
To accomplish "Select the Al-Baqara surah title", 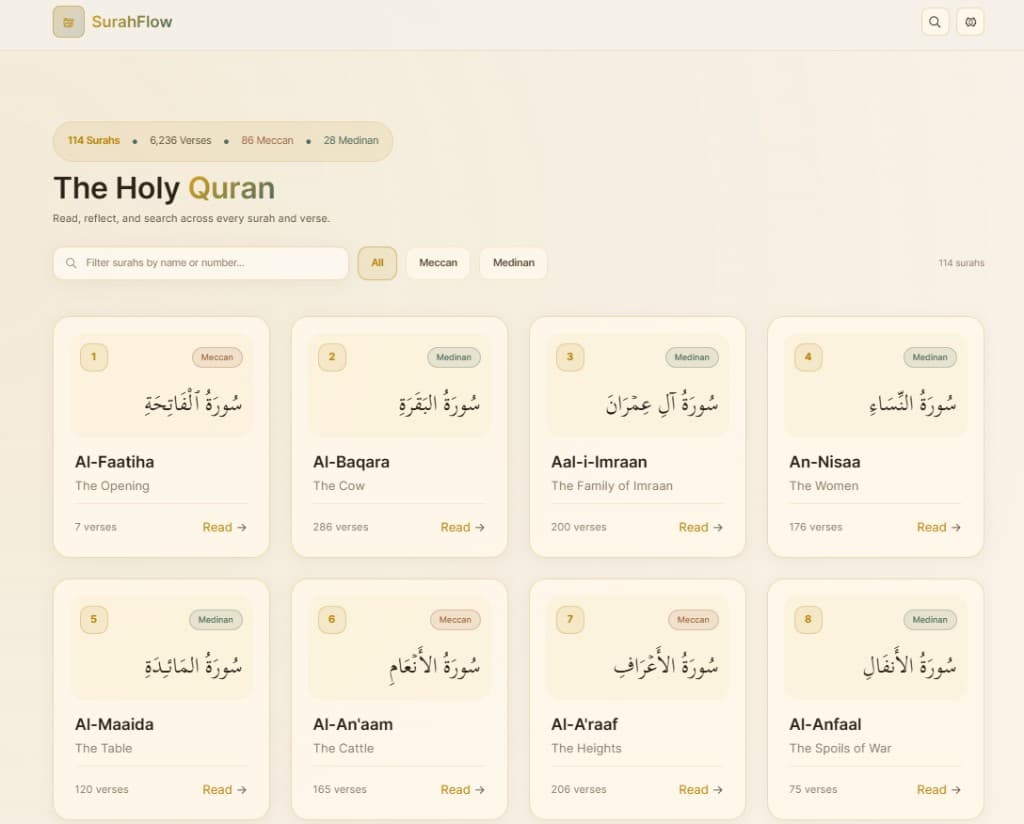I will tap(351, 462).
